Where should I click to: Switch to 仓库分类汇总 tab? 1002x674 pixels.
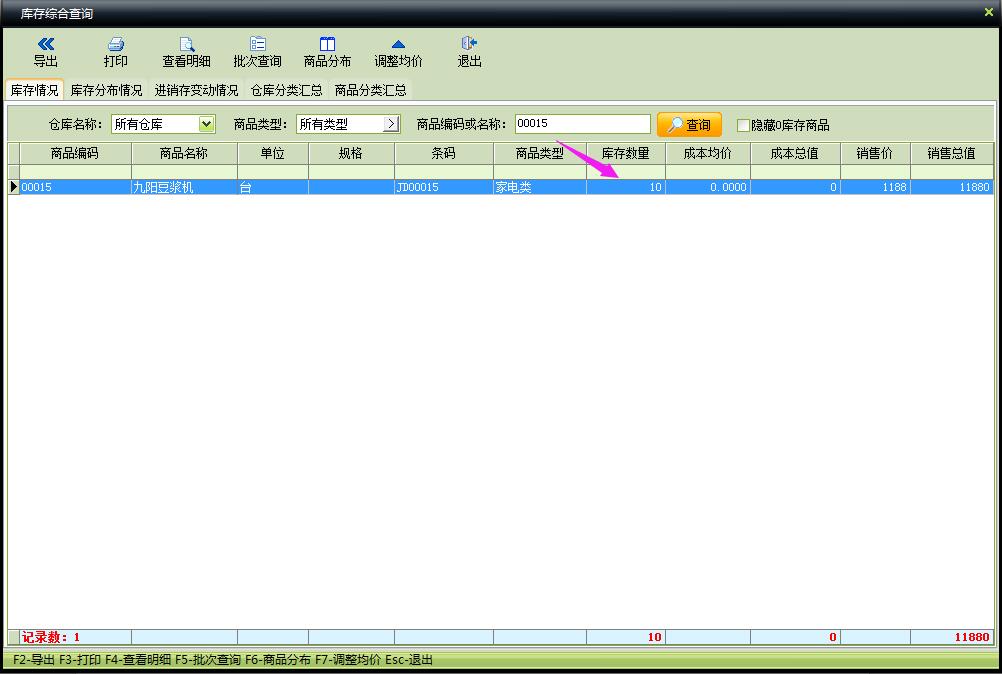coord(286,90)
